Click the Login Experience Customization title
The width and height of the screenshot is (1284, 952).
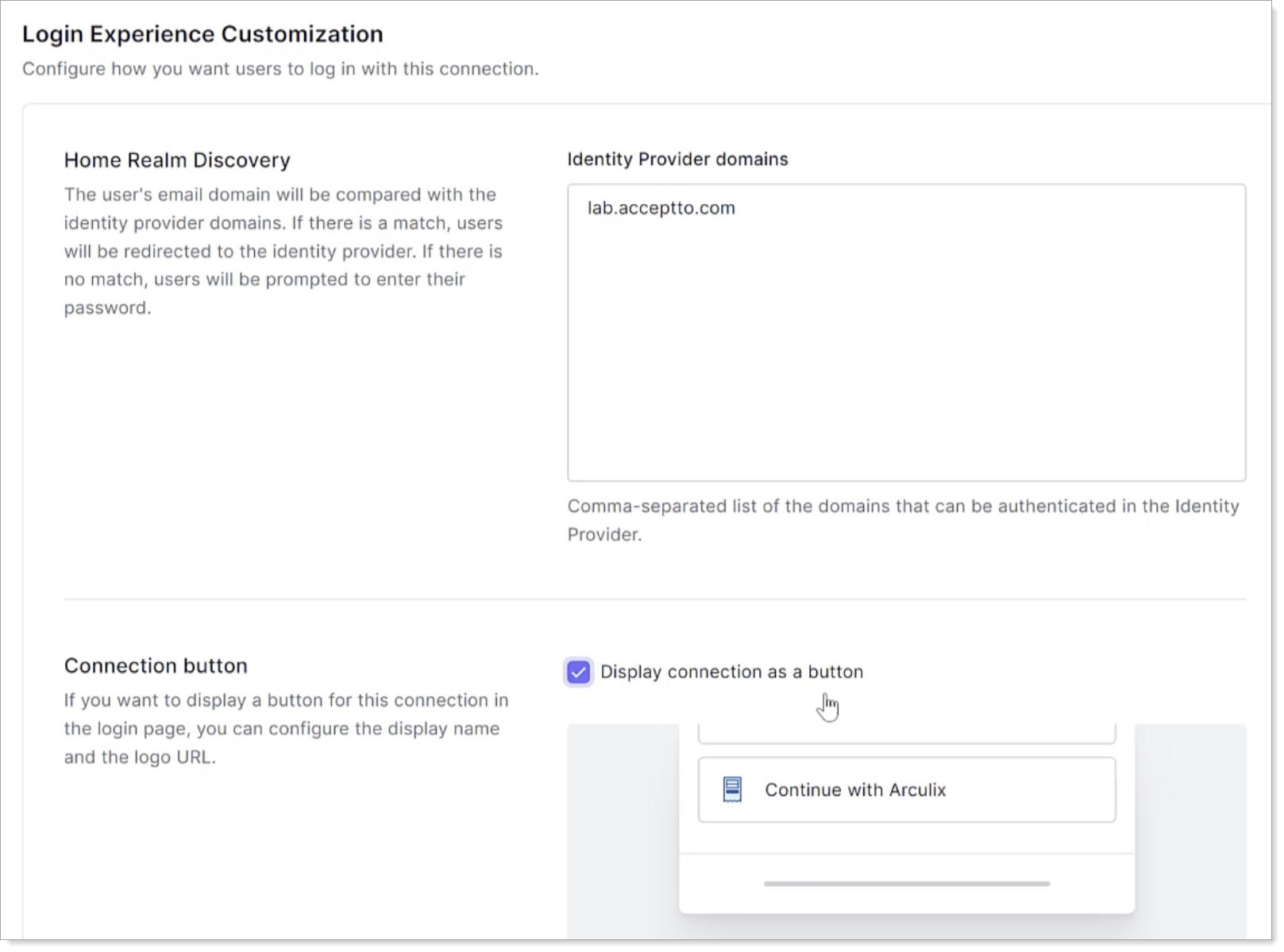tap(202, 34)
